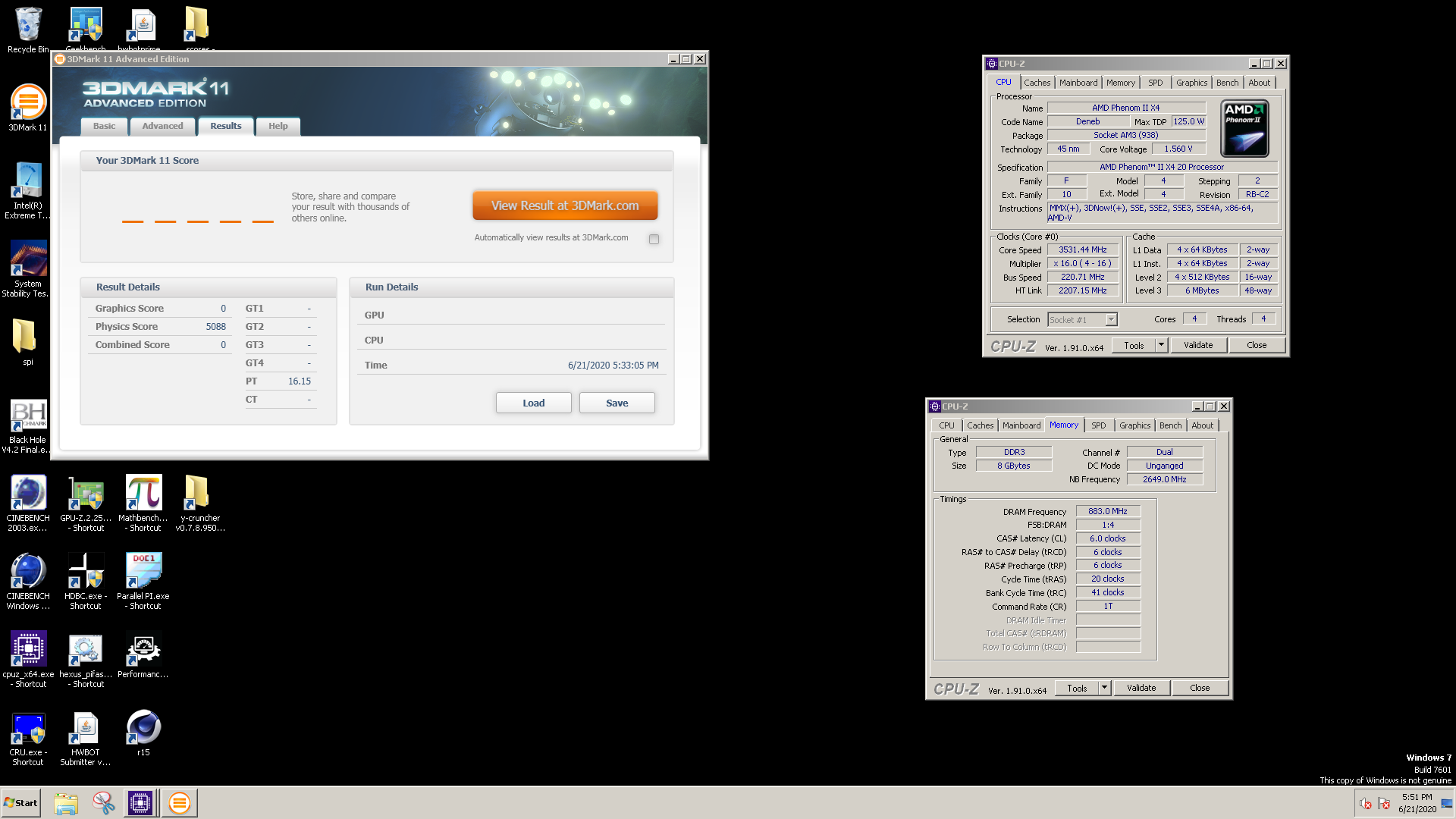Expand Tools dropdown arrow in CPU-Z CPU window

(1161, 345)
